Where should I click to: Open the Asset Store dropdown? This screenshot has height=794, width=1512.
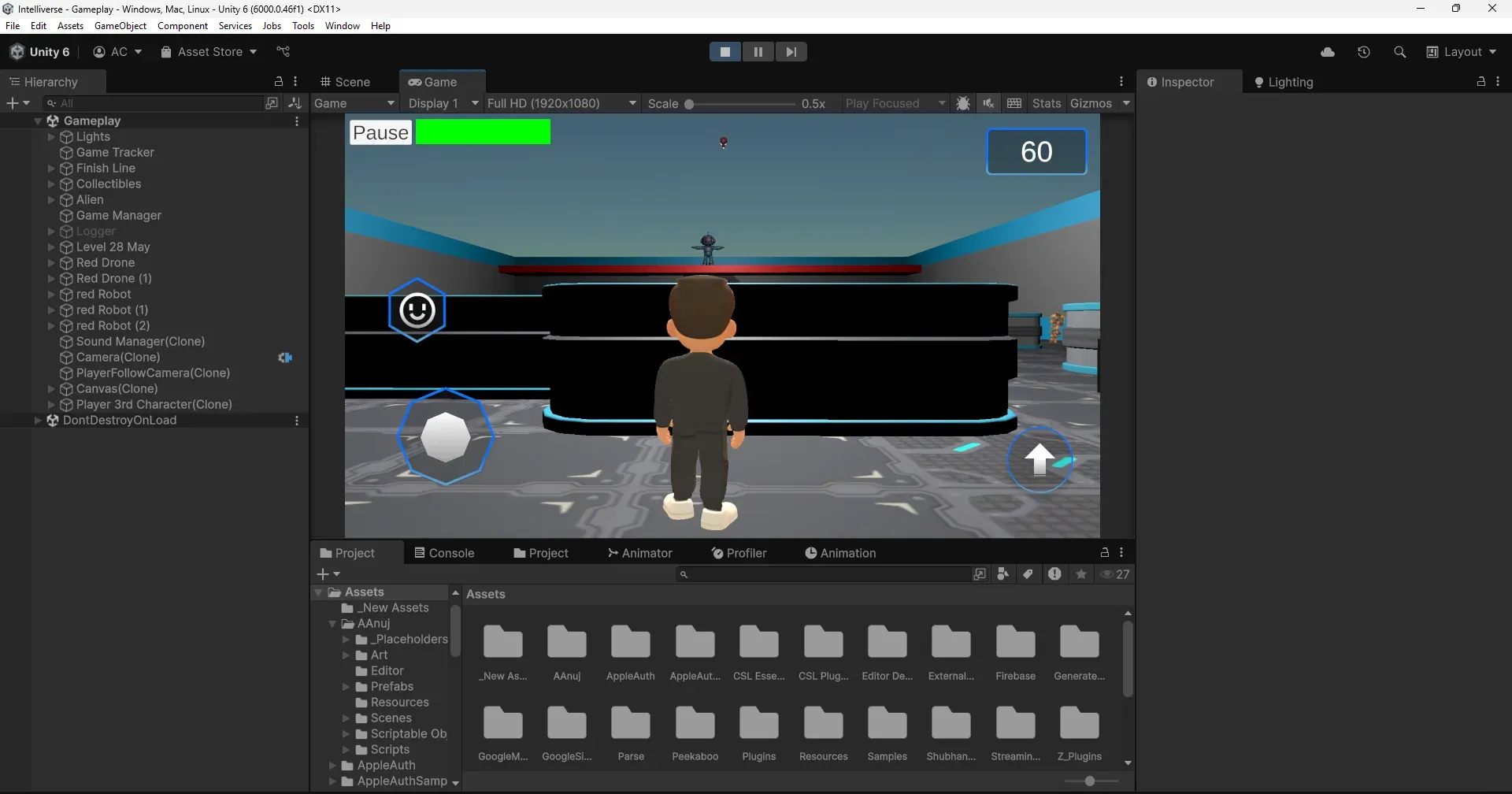tap(209, 52)
